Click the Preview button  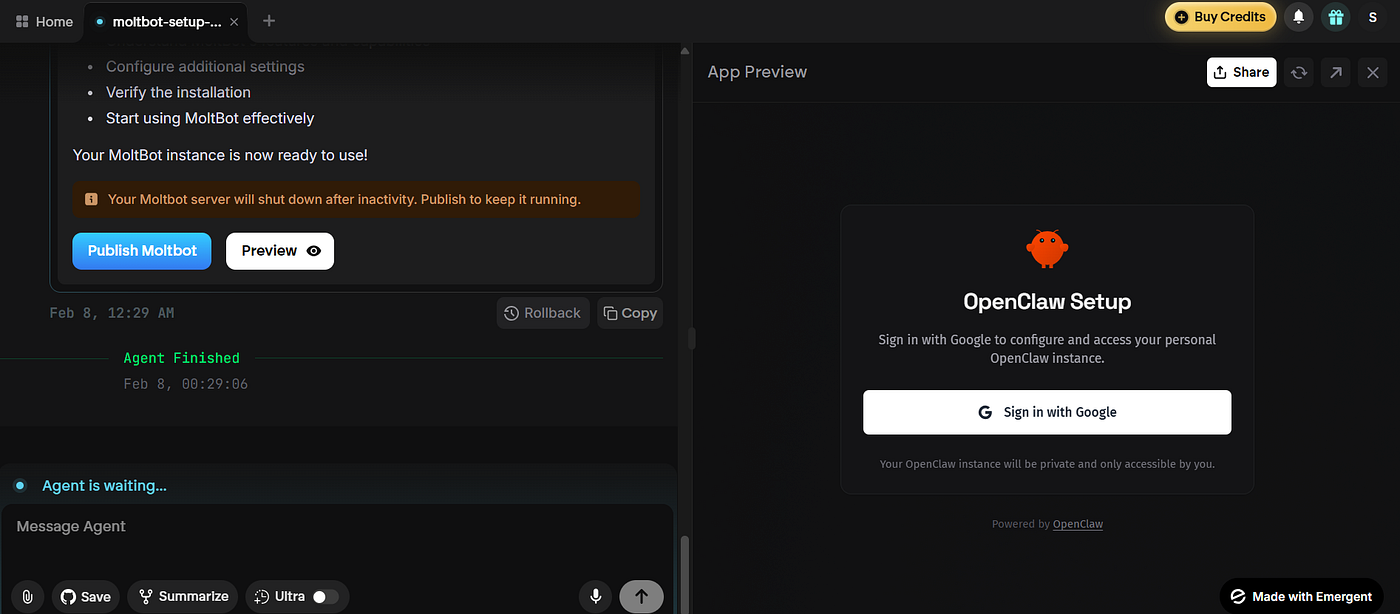coord(280,251)
